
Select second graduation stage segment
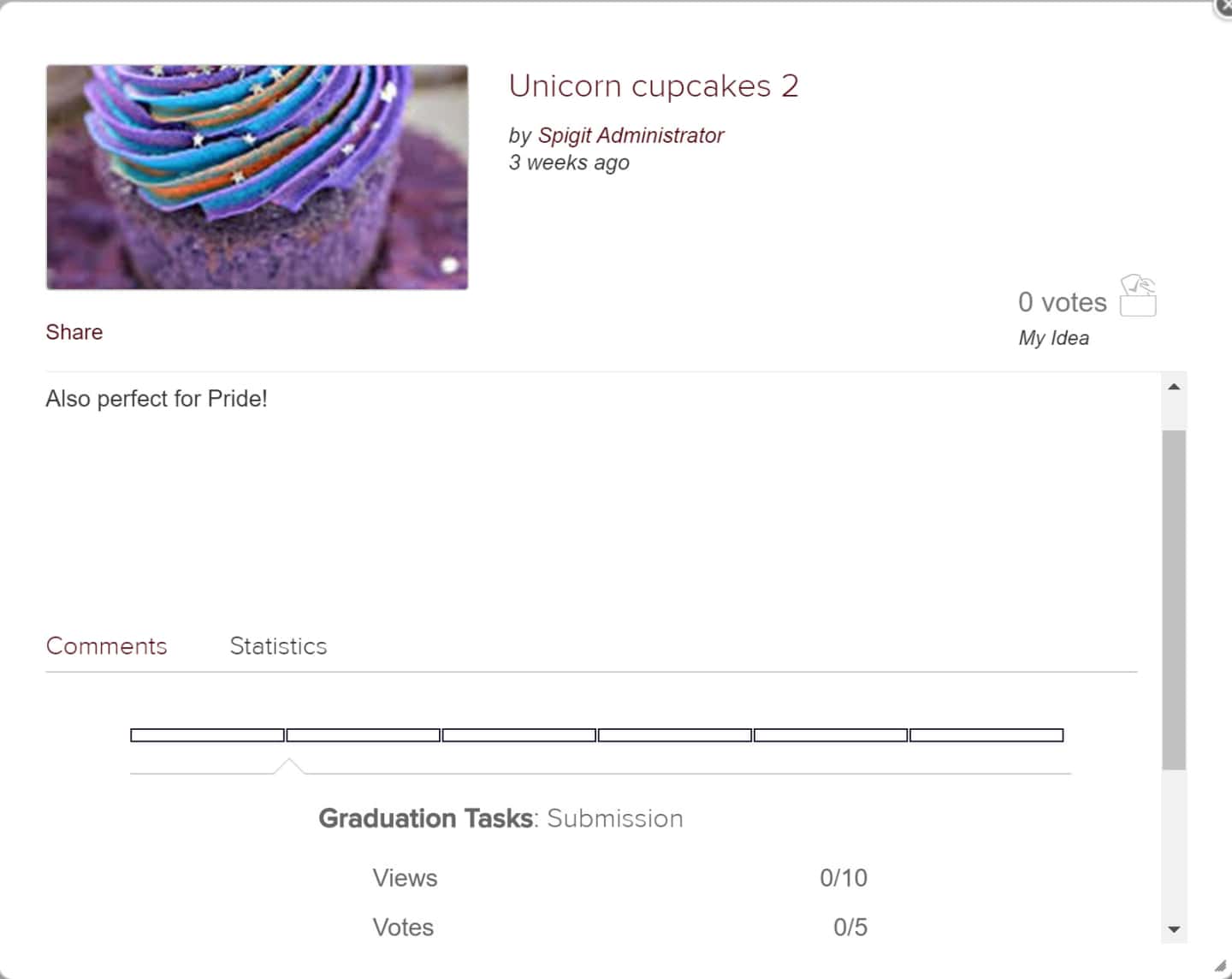pos(363,735)
